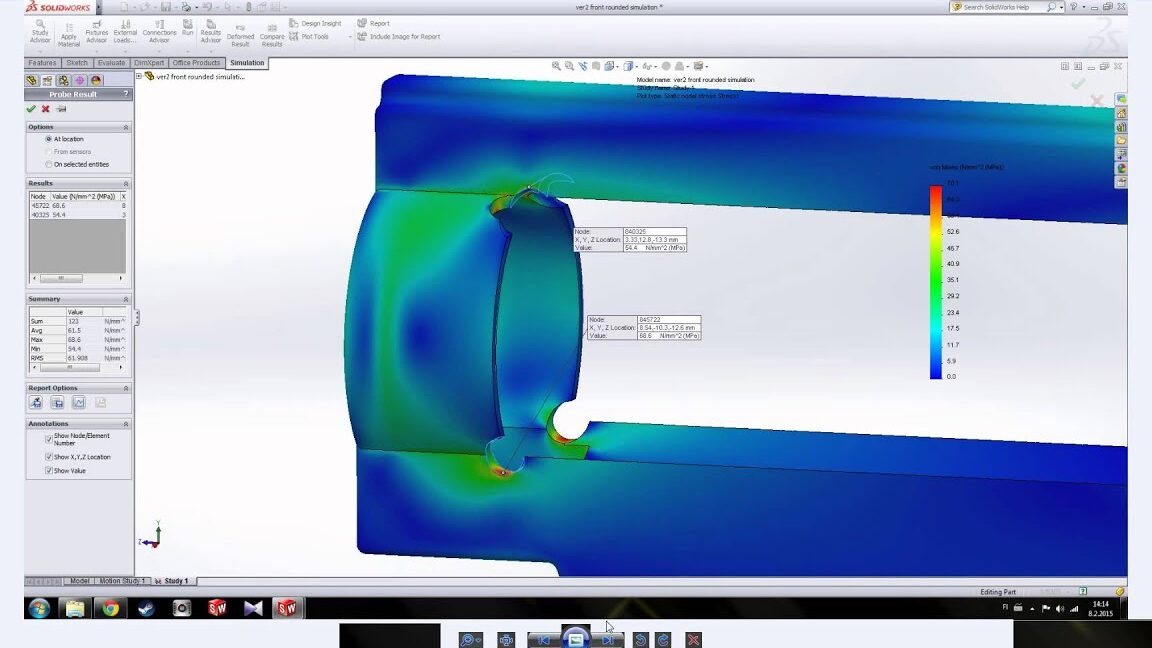This screenshot has width=1152, height=648.
Task: Open View Settings dropdown in viewport toolbar
Action: click(x=700, y=66)
